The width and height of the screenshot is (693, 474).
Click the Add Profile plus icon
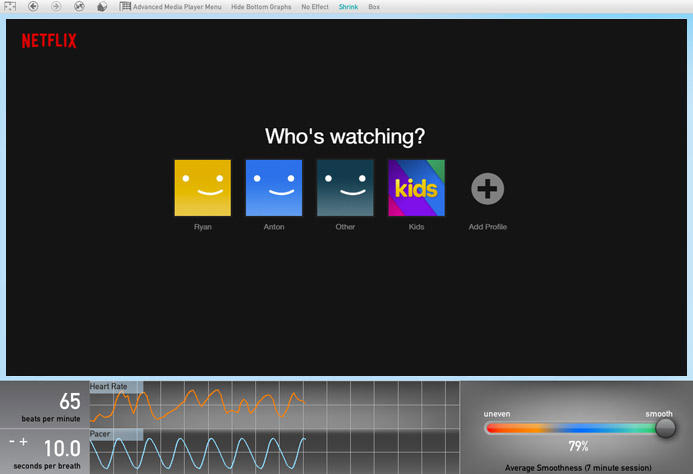coord(488,188)
